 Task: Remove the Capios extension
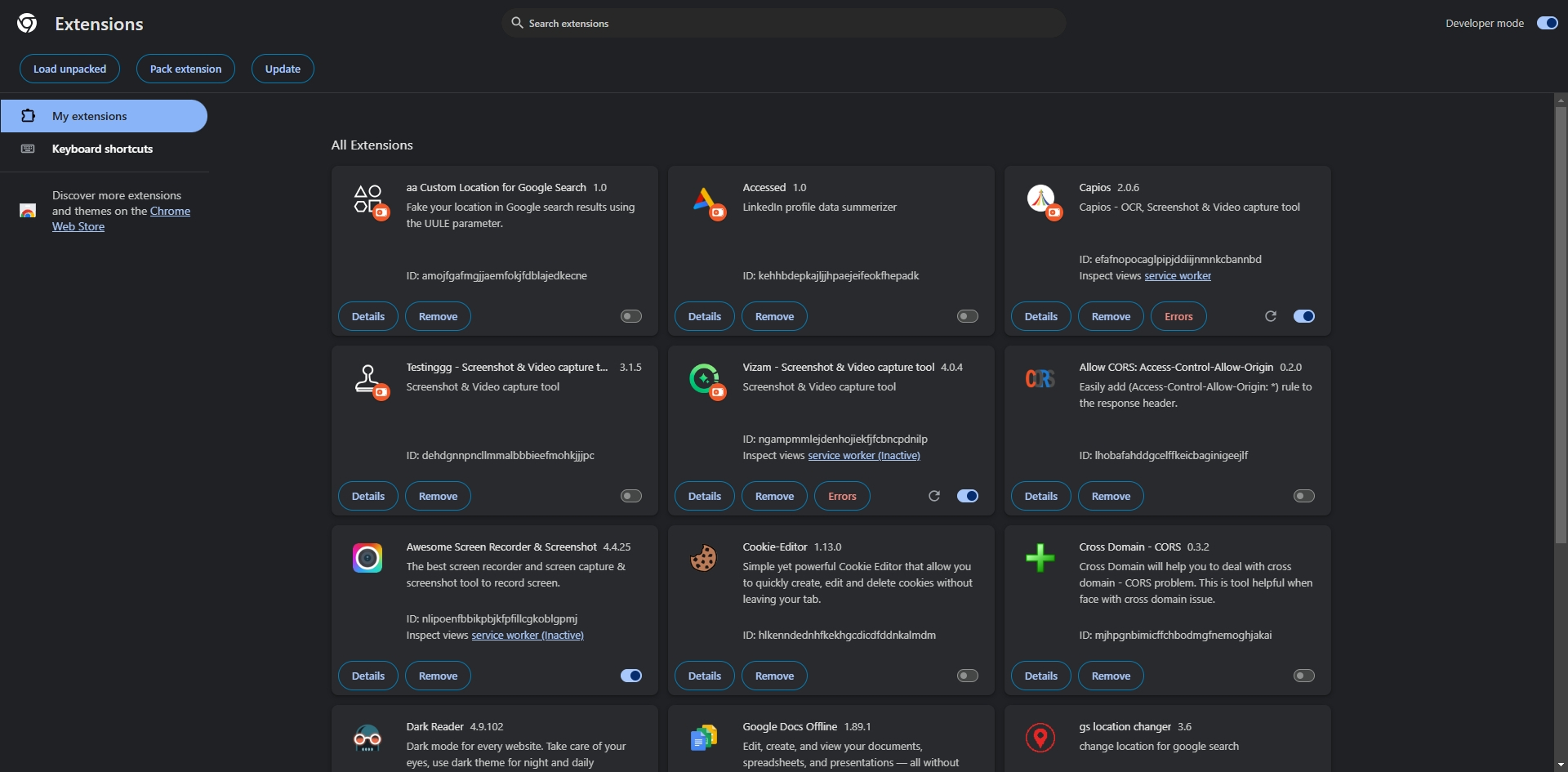click(x=1111, y=316)
